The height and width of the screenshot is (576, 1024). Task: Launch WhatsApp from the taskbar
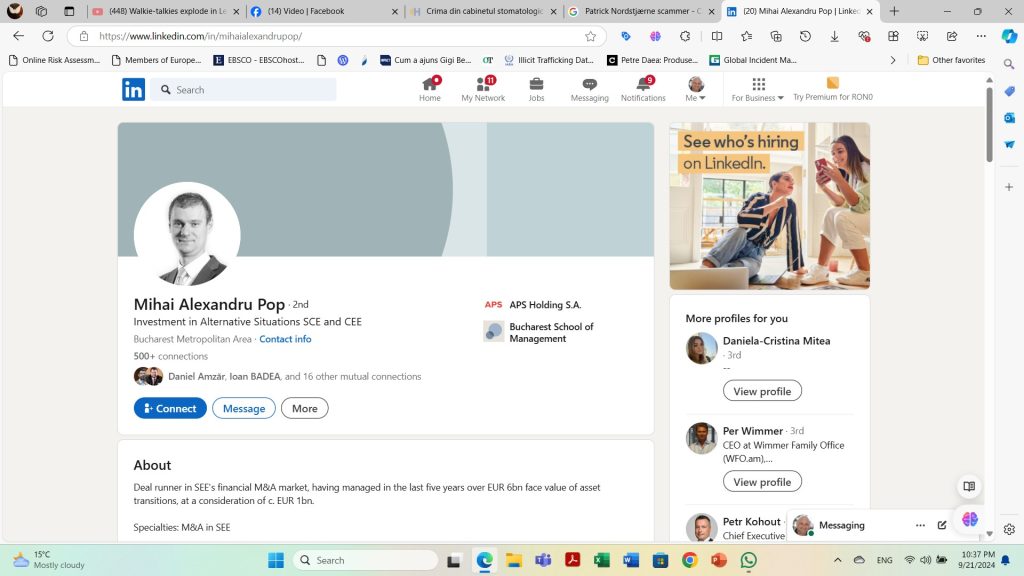pos(748,560)
